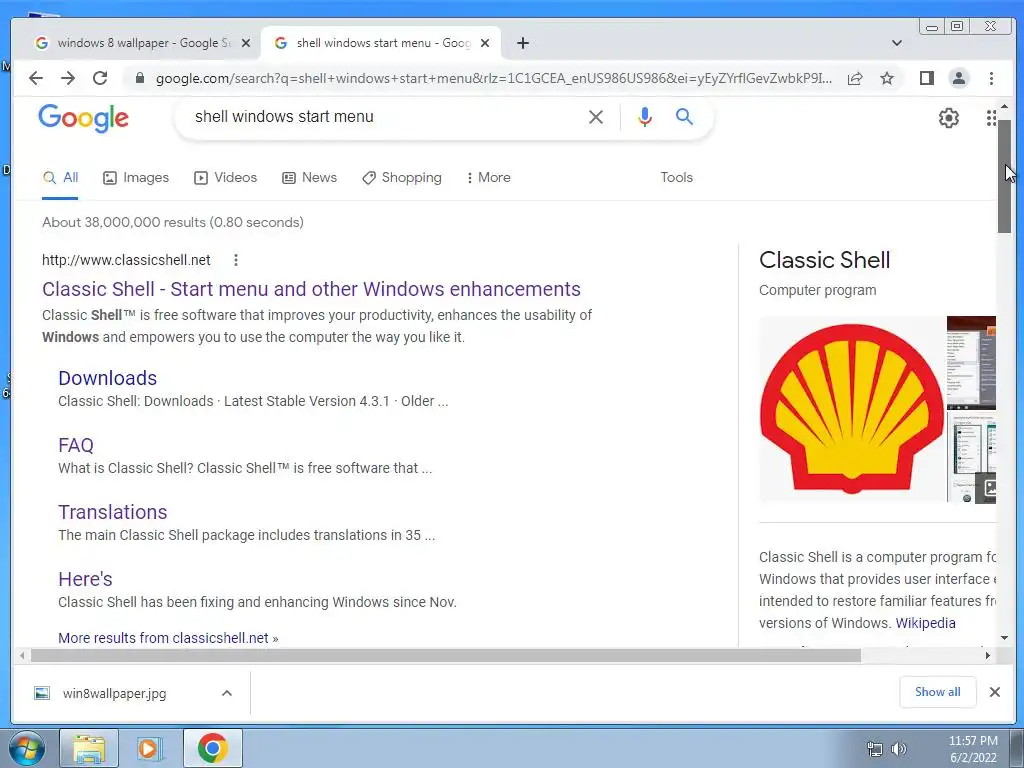
Task: Click the http://www.classicshell.net URL text
Action: (x=126, y=260)
